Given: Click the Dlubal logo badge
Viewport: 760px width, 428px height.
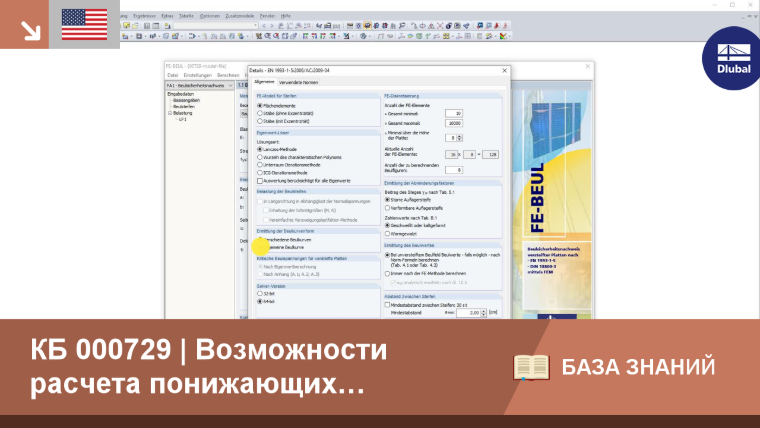Looking at the screenshot, I should [x=733, y=59].
